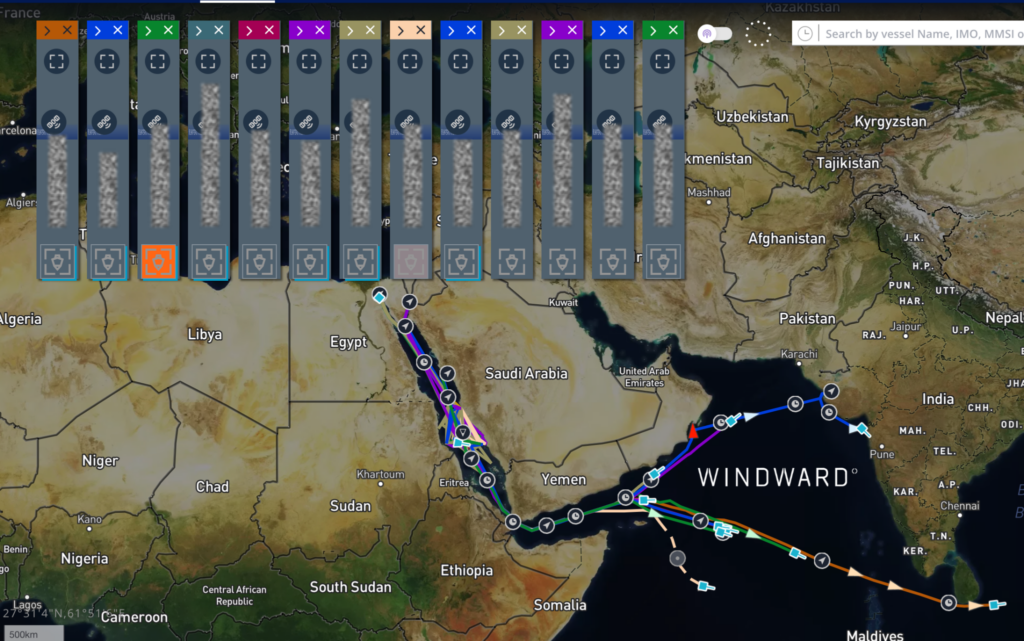
Task: Expand the first blue-header card chevron
Action: point(97,30)
